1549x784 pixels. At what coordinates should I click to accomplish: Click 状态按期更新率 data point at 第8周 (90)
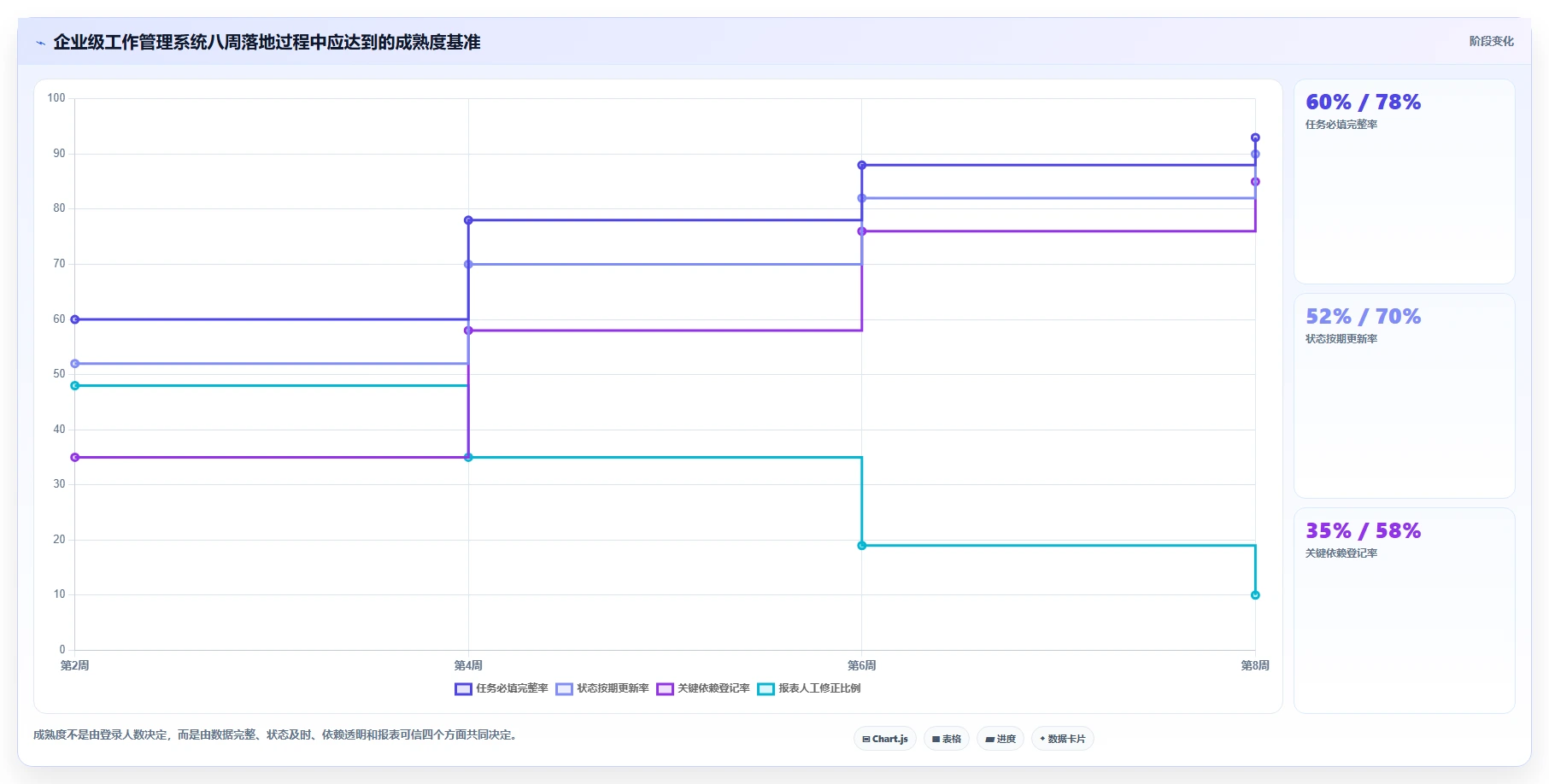[1255, 155]
